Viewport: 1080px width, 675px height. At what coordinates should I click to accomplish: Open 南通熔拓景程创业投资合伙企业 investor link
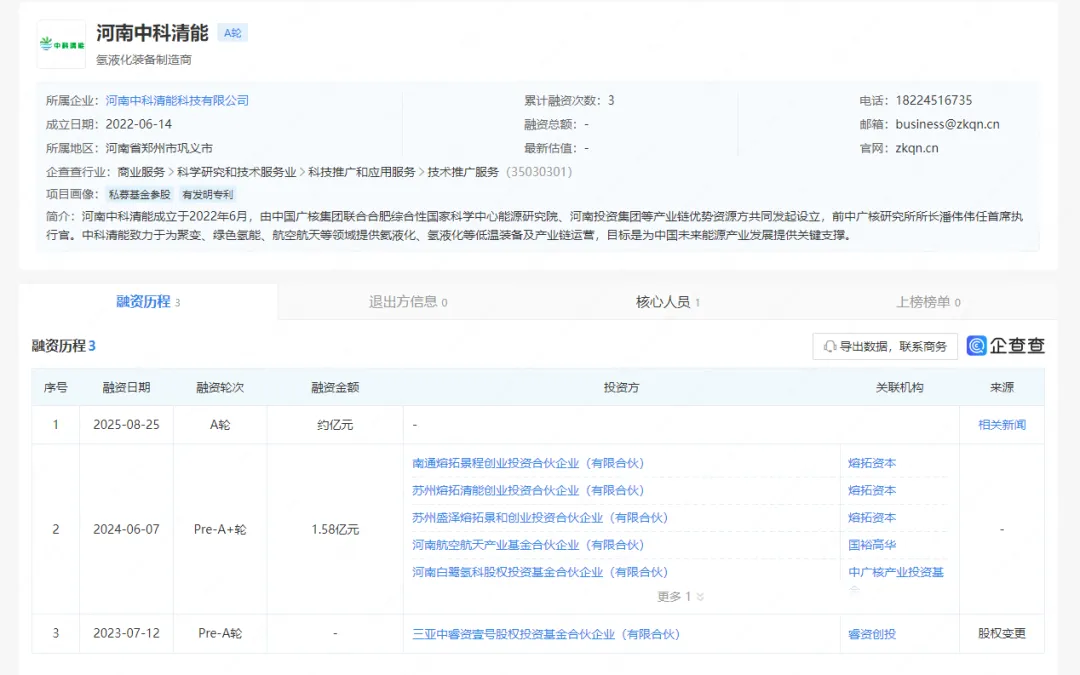pos(528,464)
